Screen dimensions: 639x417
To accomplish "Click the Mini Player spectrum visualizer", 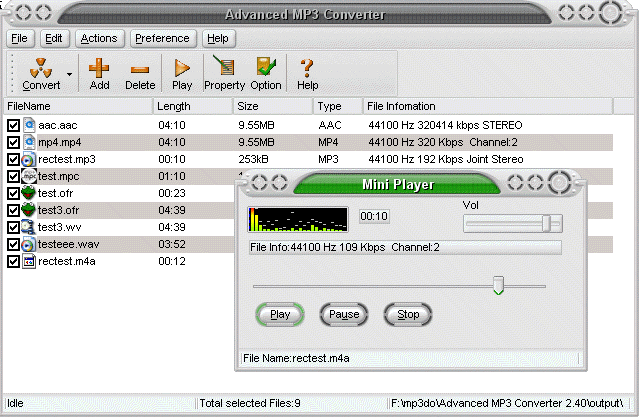I will click(298, 219).
